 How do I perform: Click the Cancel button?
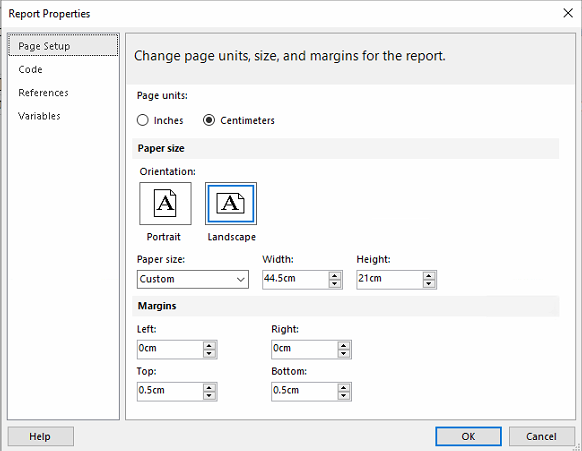[541, 436]
